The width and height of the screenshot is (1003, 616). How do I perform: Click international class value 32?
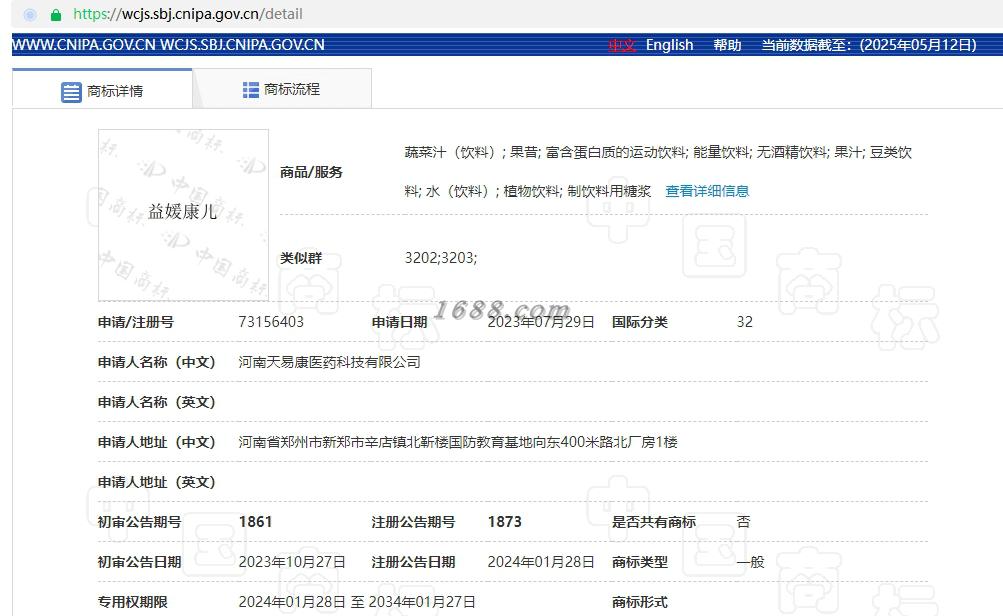tap(745, 322)
